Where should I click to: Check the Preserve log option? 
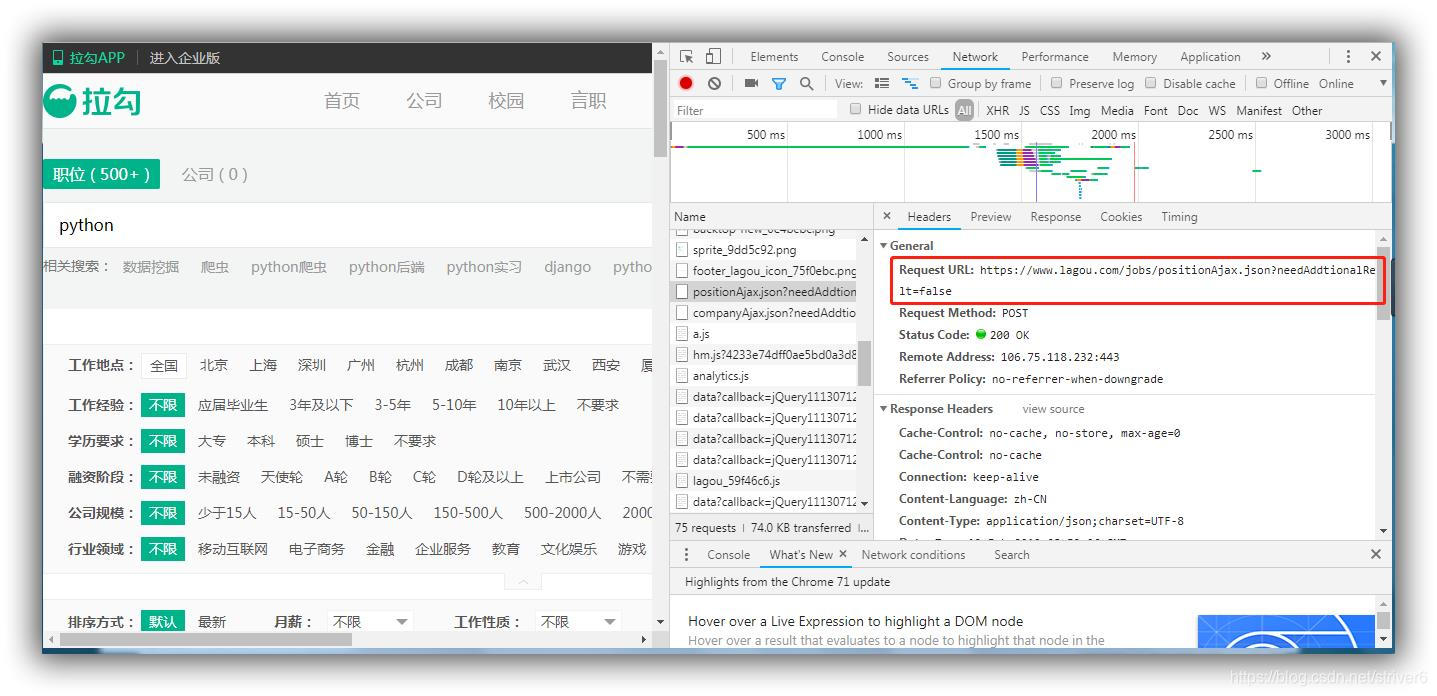pyautogui.click(x=1056, y=83)
